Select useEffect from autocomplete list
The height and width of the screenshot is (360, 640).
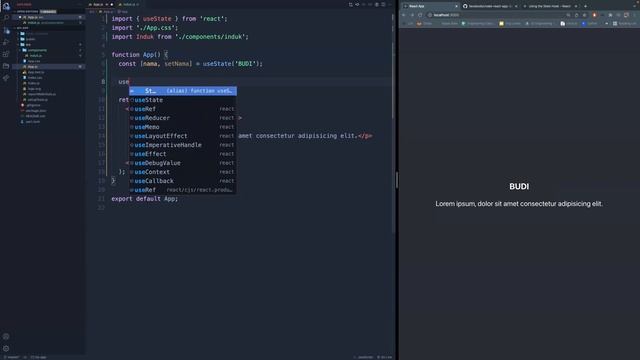[x=183, y=154]
